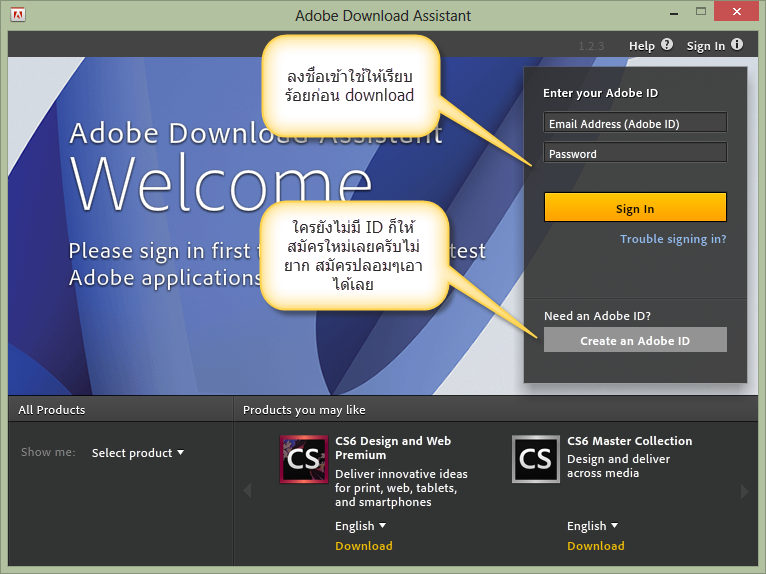Viewport: 766px width, 574px height.
Task: Click the Products you may like header
Action: (304, 410)
